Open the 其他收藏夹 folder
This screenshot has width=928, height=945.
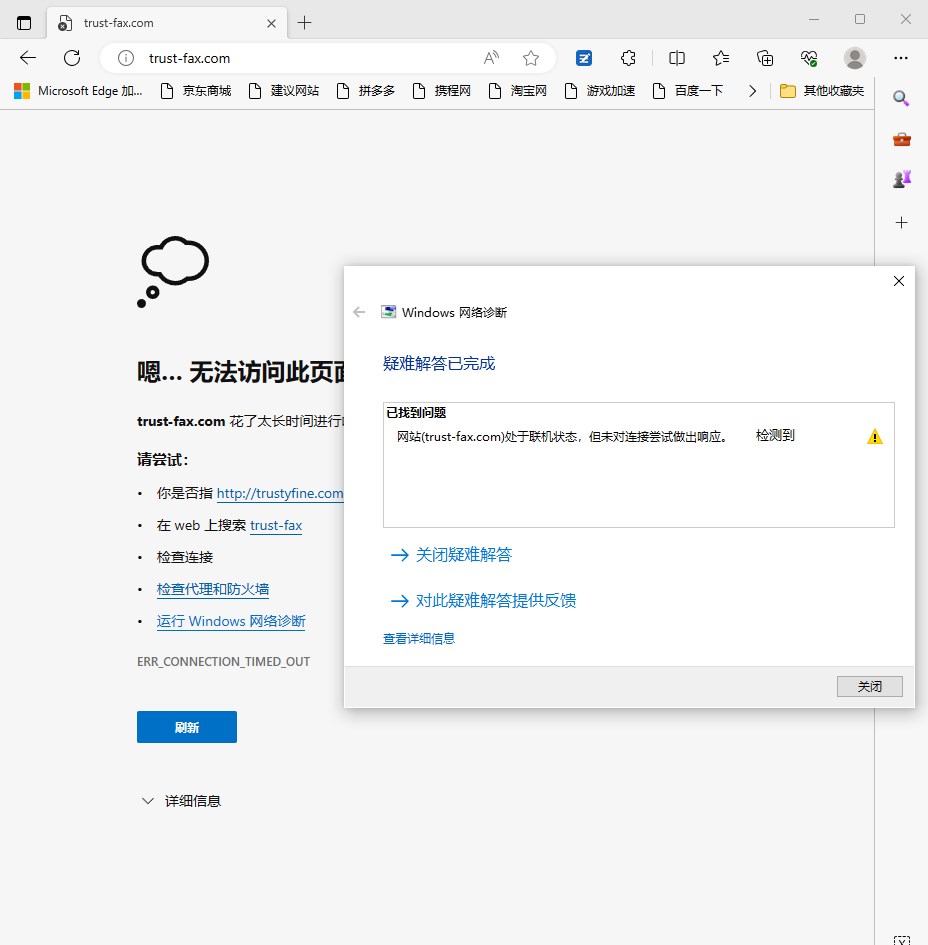point(822,90)
